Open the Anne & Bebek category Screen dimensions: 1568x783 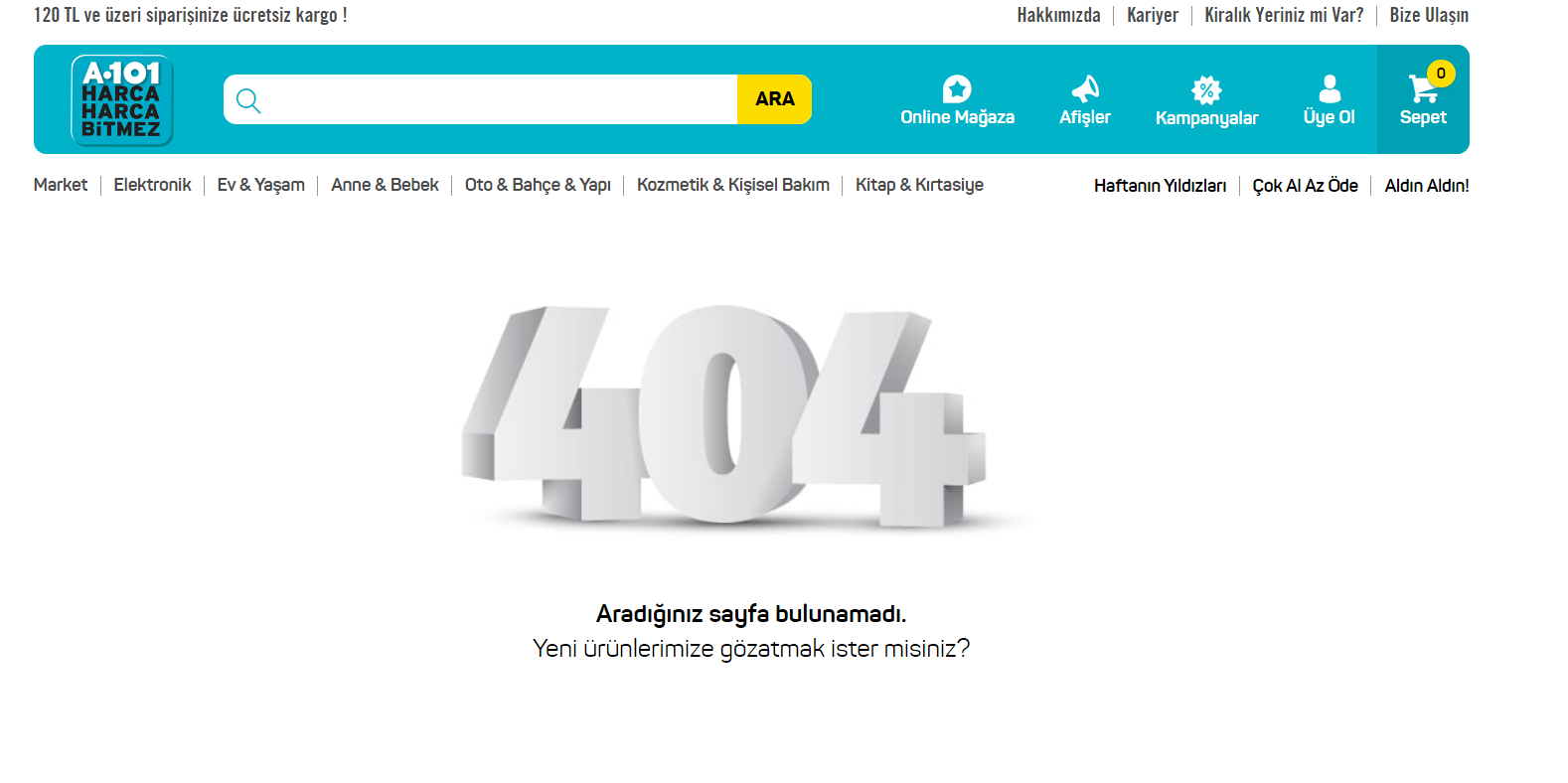point(385,185)
